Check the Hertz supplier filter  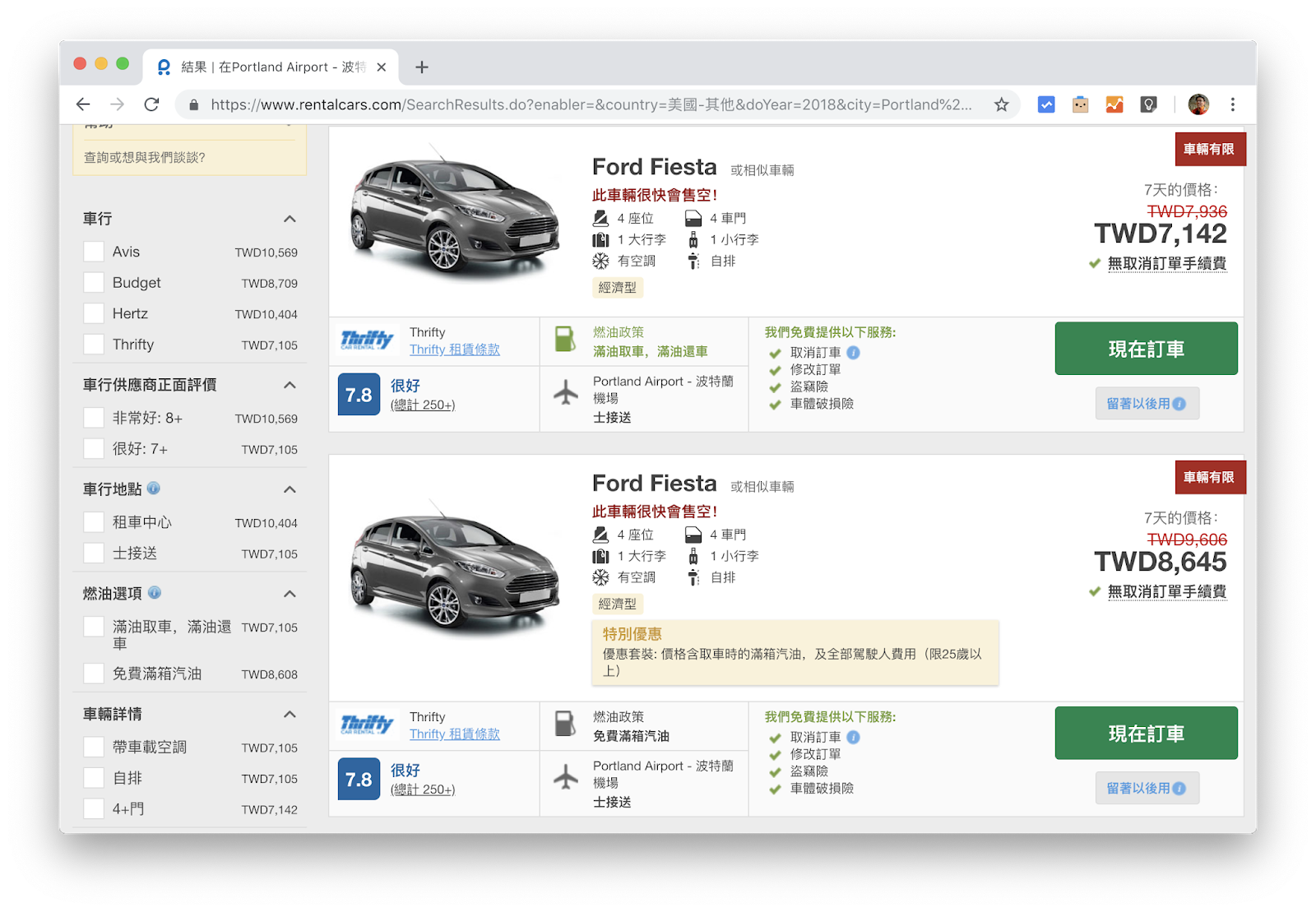pyautogui.click(x=94, y=313)
